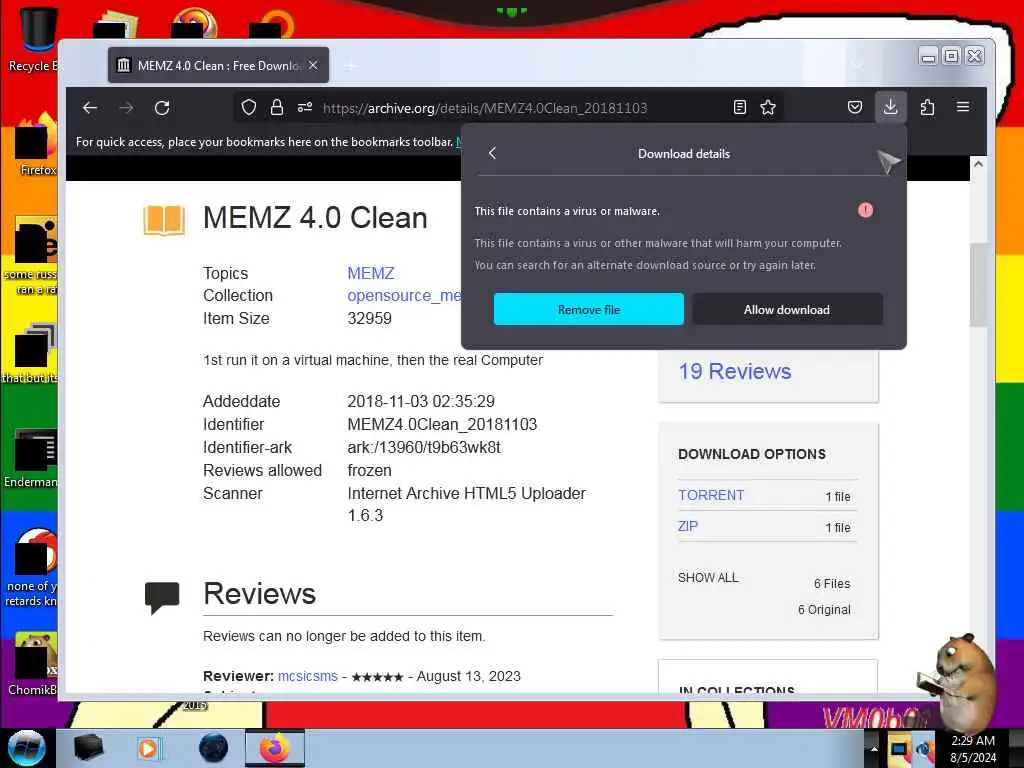1024x768 pixels.
Task: Open the ChomikBox desktop icon
Action: coord(34,664)
